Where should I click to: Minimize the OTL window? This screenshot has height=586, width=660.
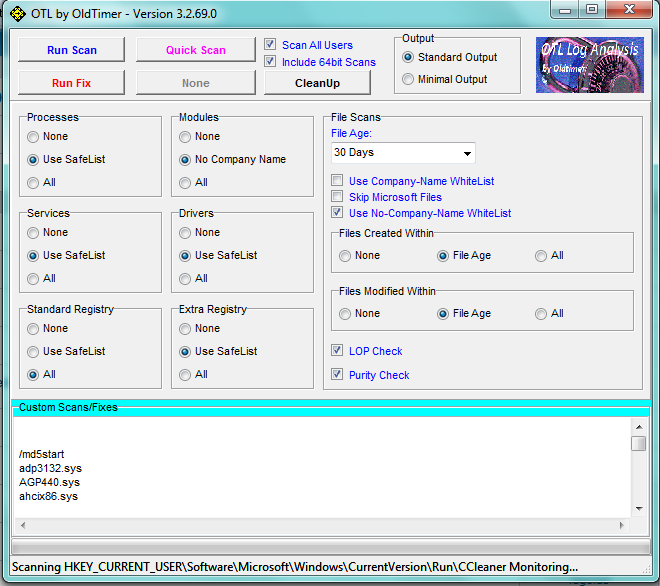tap(565, 10)
